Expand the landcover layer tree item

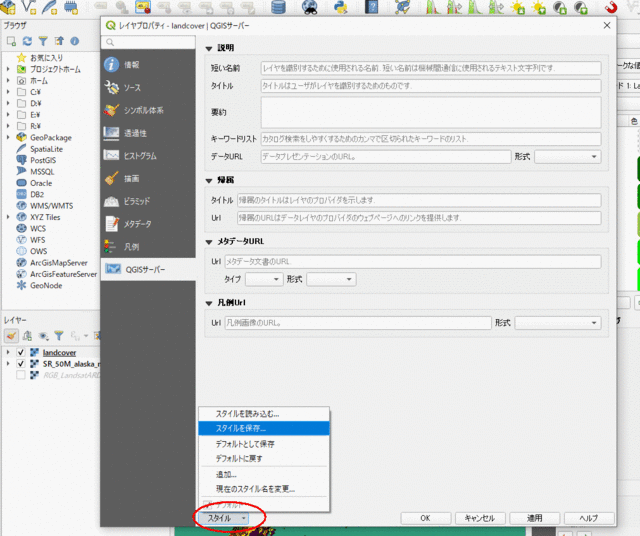pos(8,352)
